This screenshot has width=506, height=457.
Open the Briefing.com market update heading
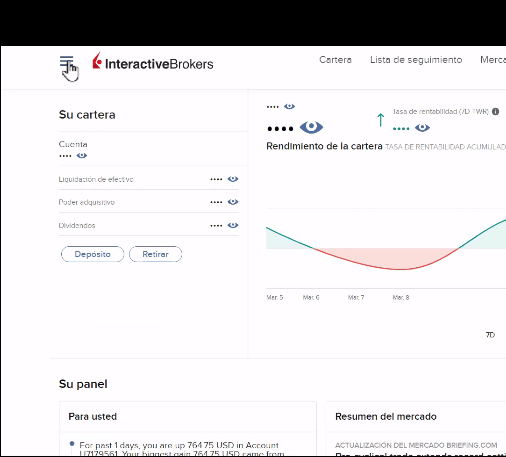(416, 445)
